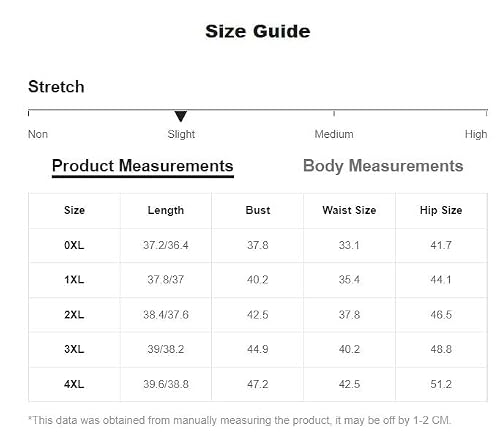Select the 3XL size row label
Image resolution: width=500 pixels, height=444 pixels.
pyautogui.click(x=74, y=349)
